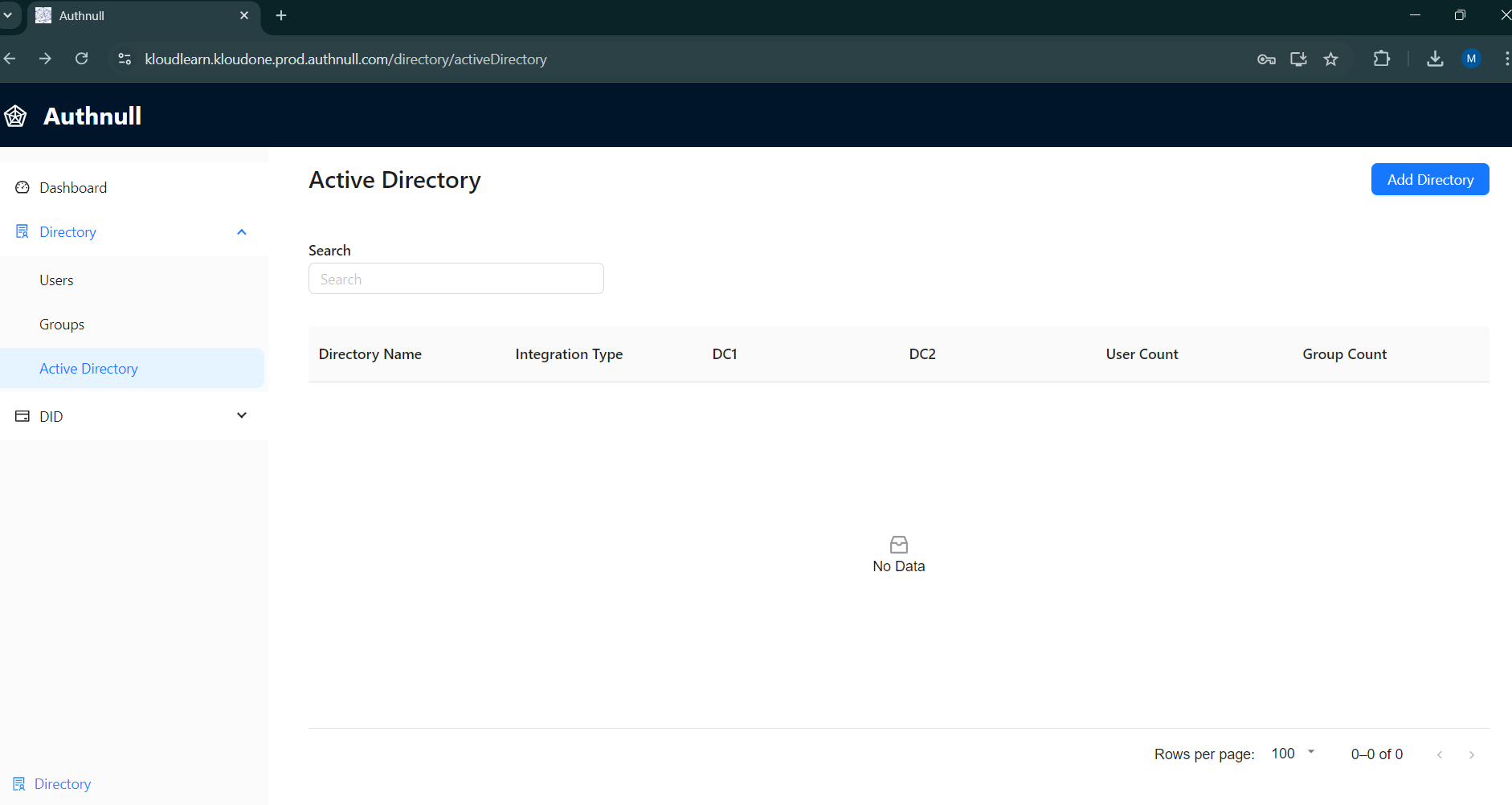This screenshot has height=805, width=1512.
Task: Click the Authnull logo icon in the header
Action: [x=15, y=116]
